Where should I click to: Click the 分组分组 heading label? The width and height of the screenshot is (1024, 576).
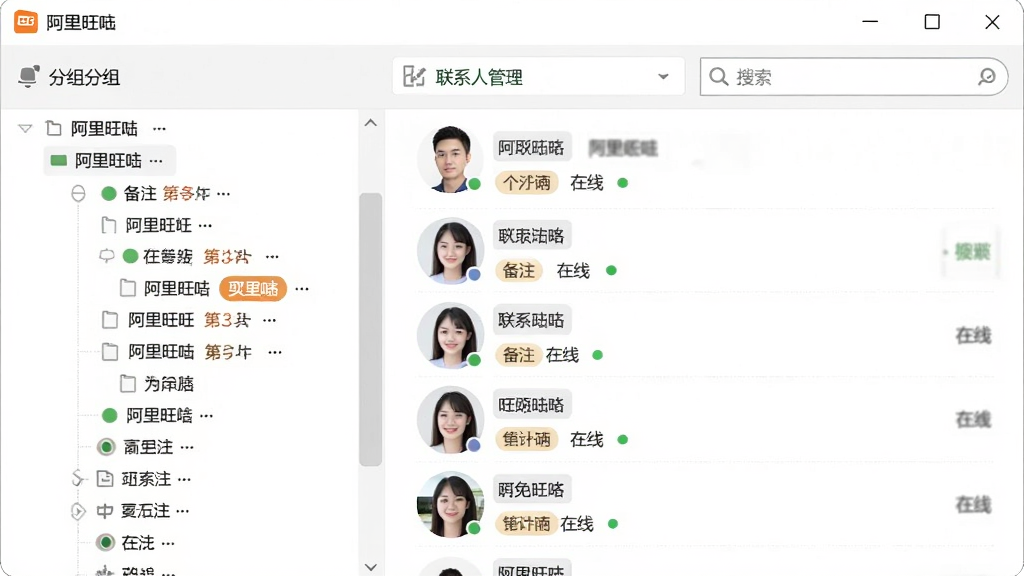tap(84, 78)
